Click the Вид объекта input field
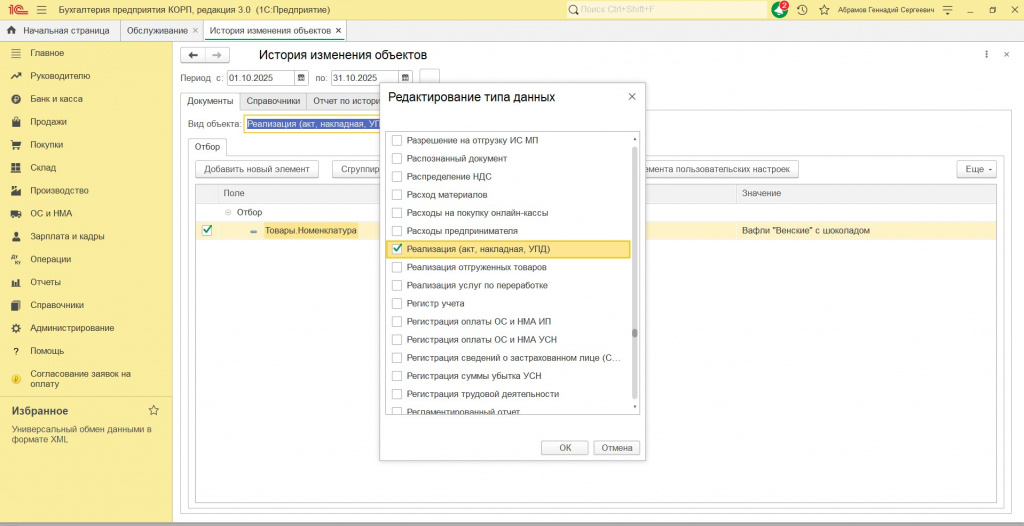1024x526 pixels. pyautogui.click(x=312, y=124)
